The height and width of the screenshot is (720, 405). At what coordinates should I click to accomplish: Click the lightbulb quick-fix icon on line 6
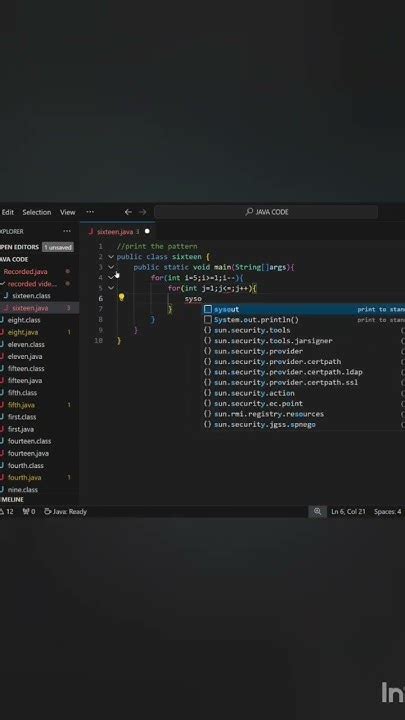click(x=121, y=297)
